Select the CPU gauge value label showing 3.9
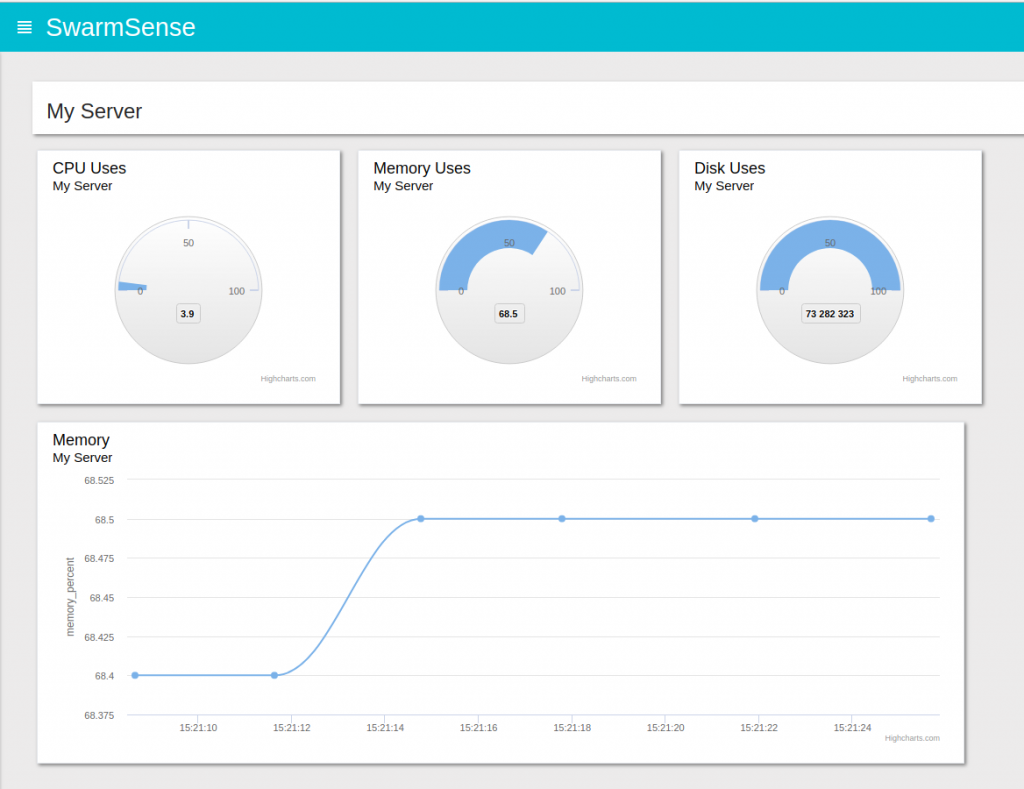 coord(188,313)
